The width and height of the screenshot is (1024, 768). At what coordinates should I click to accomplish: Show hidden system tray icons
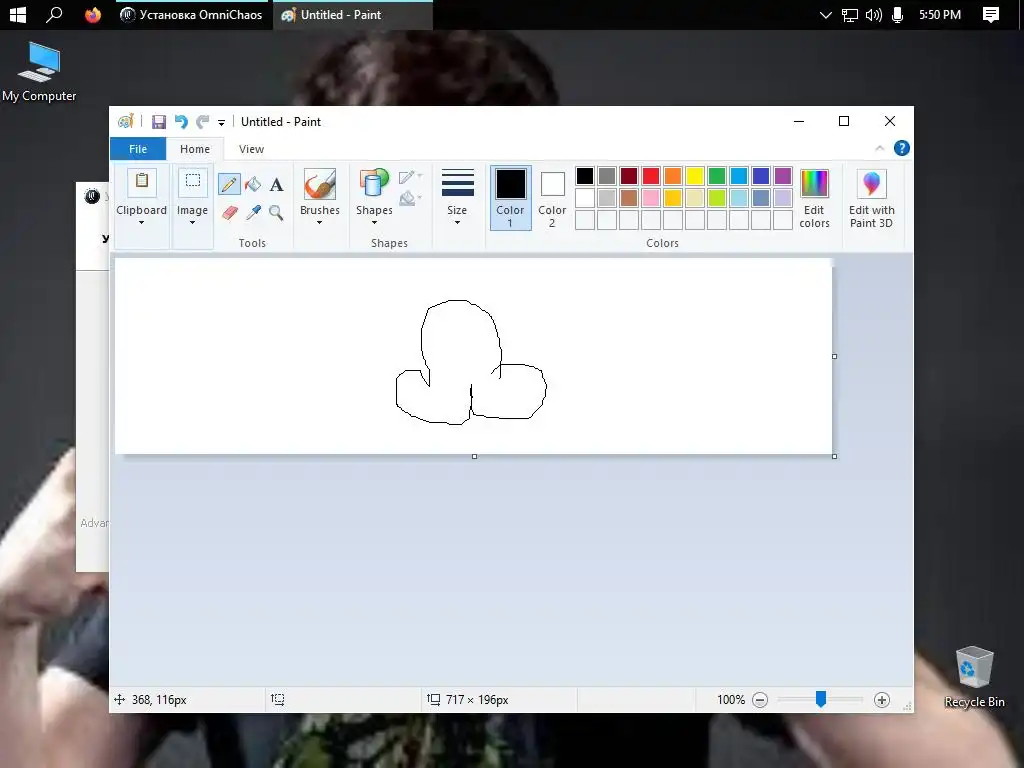[825, 14]
